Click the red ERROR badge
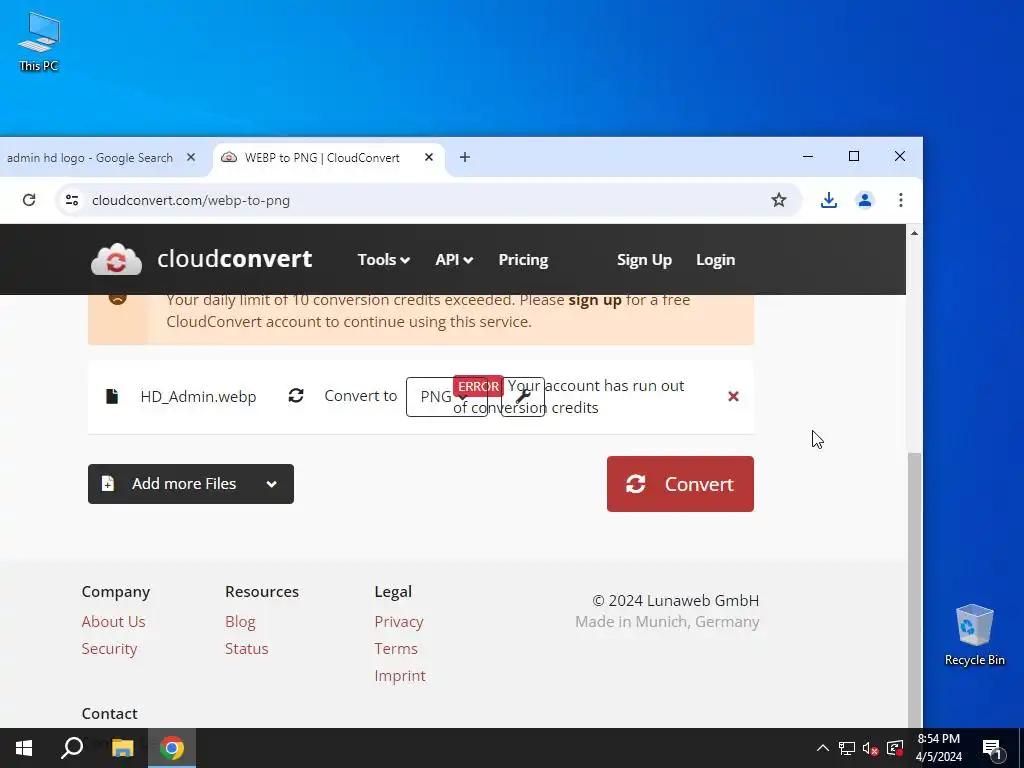The width and height of the screenshot is (1024, 768). point(478,386)
